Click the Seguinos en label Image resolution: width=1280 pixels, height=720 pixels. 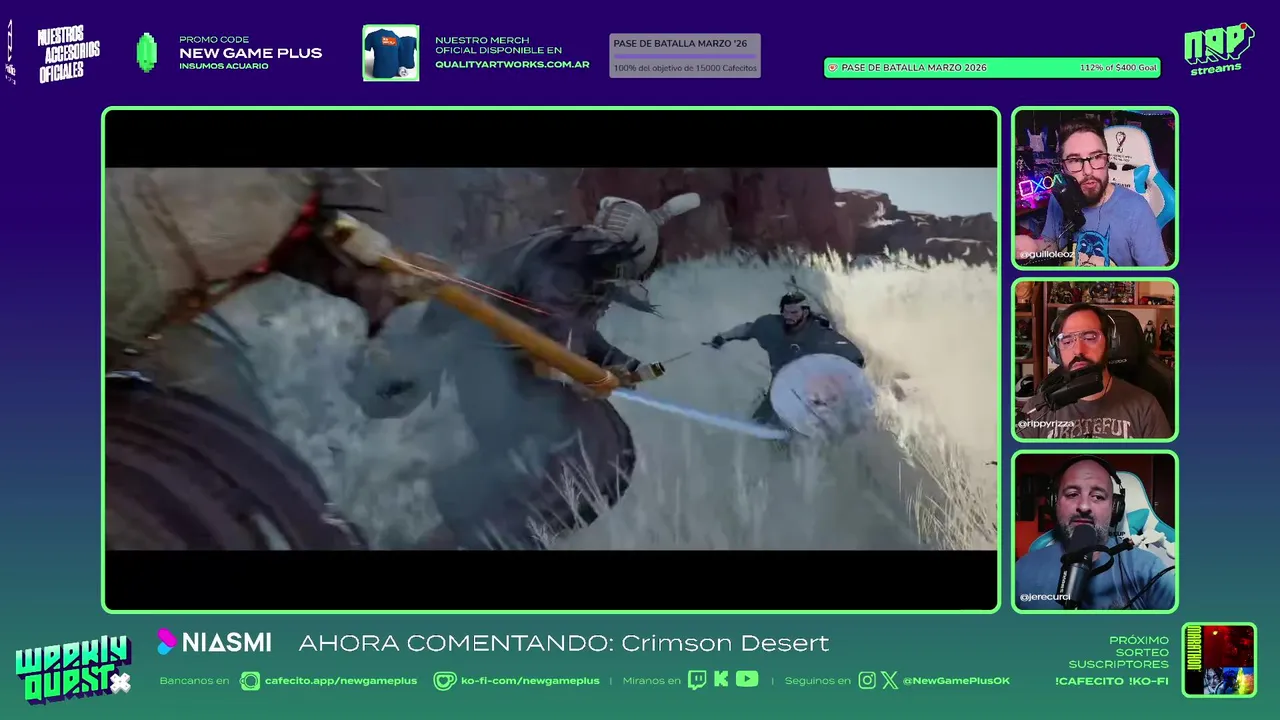[x=817, y=681]
